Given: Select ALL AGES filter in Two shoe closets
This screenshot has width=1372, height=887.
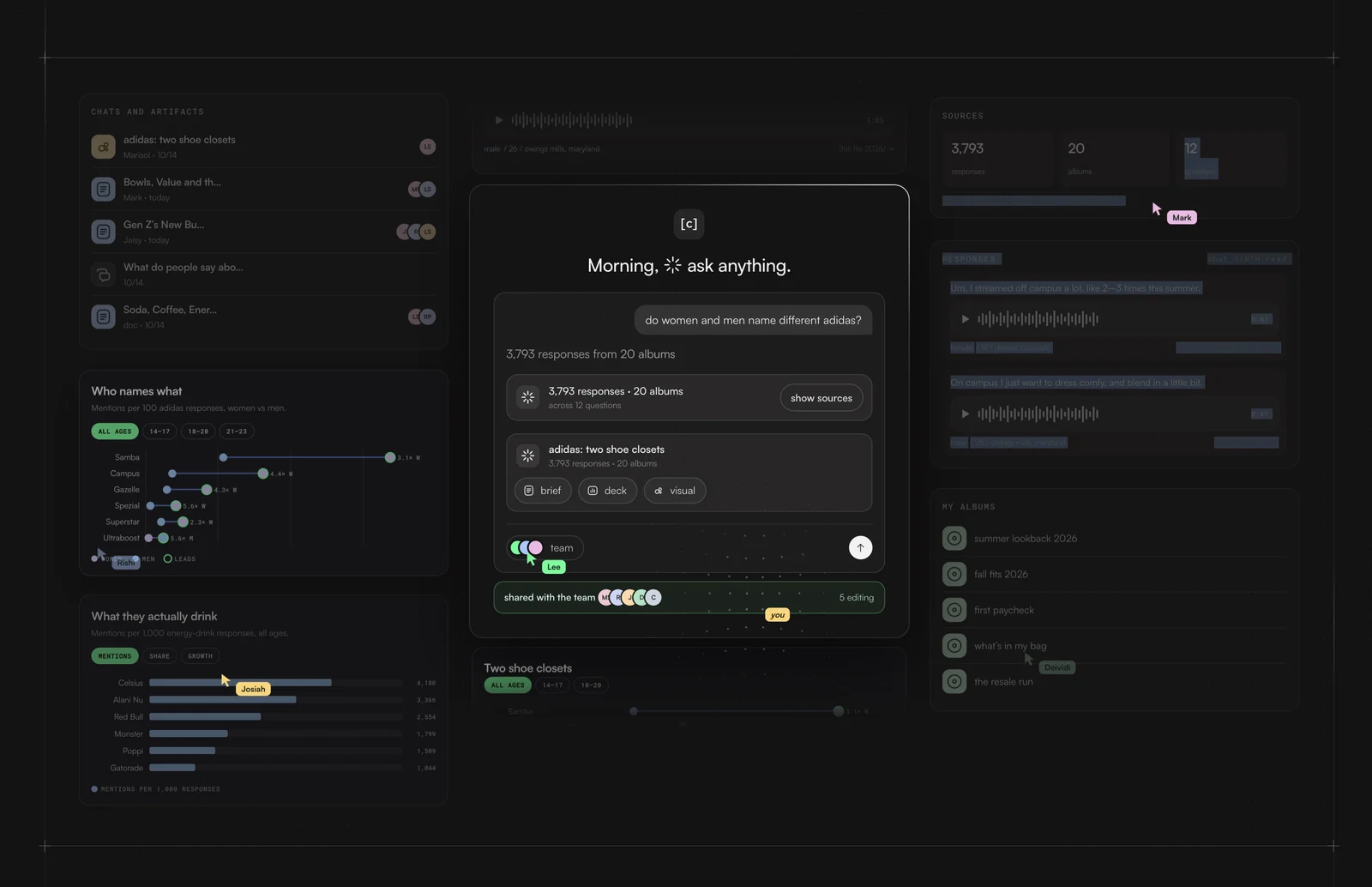Looking at the screenshot, I should 507,685.
